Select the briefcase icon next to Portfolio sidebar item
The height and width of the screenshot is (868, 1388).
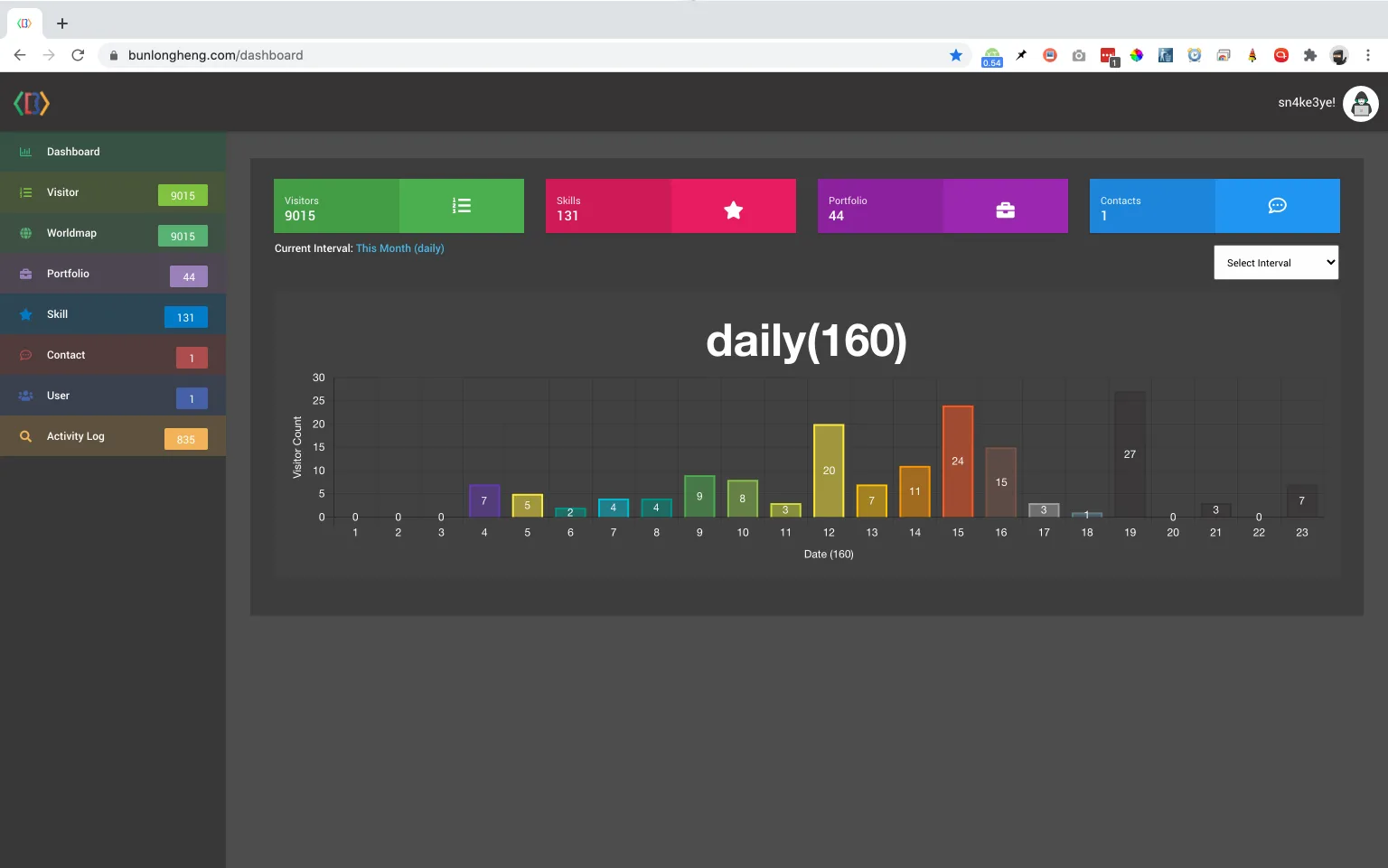(x=25, y=273)
